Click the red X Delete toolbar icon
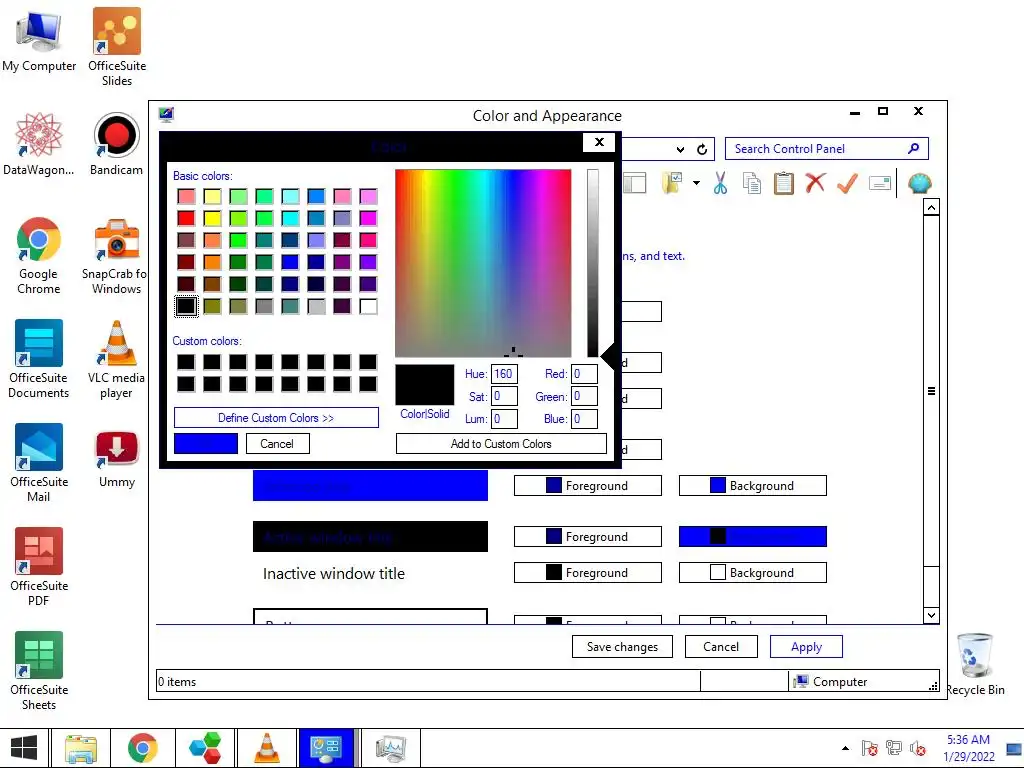This screenshot has width=1024, height=768. click(x=815, y=184)
